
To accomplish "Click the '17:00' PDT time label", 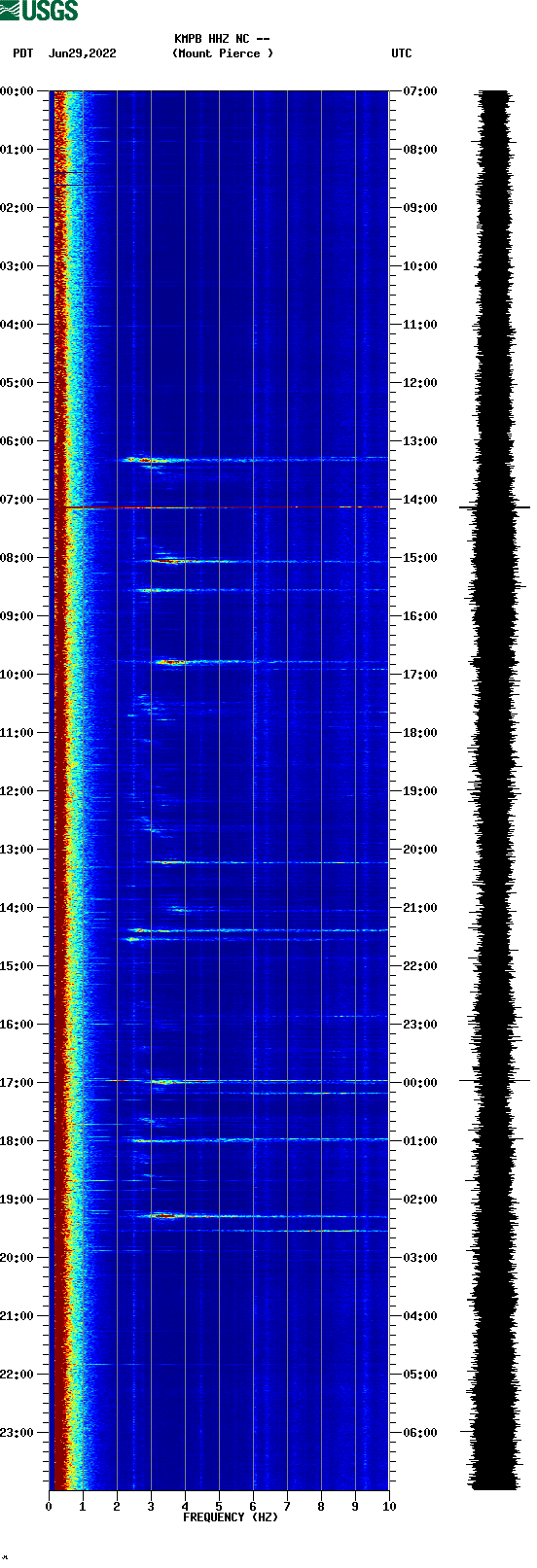I will coord(18,1083).
